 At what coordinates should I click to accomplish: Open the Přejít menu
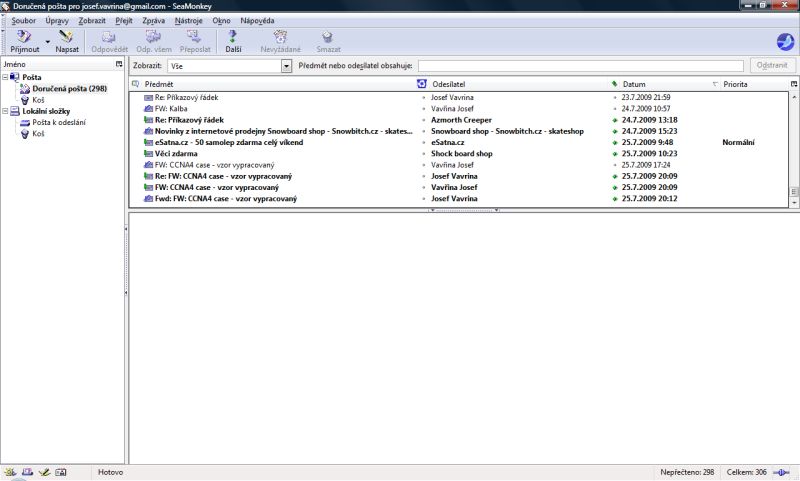[x=123, y=21]
